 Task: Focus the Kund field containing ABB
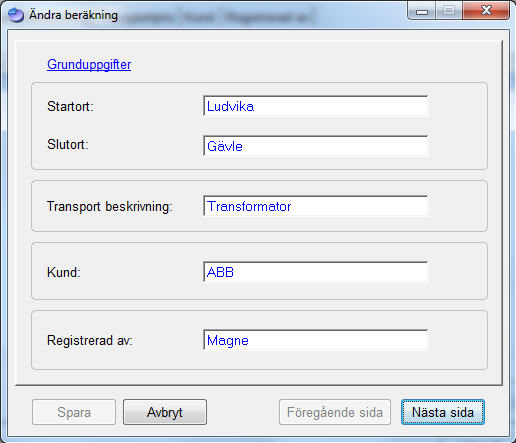coord(315,272)
